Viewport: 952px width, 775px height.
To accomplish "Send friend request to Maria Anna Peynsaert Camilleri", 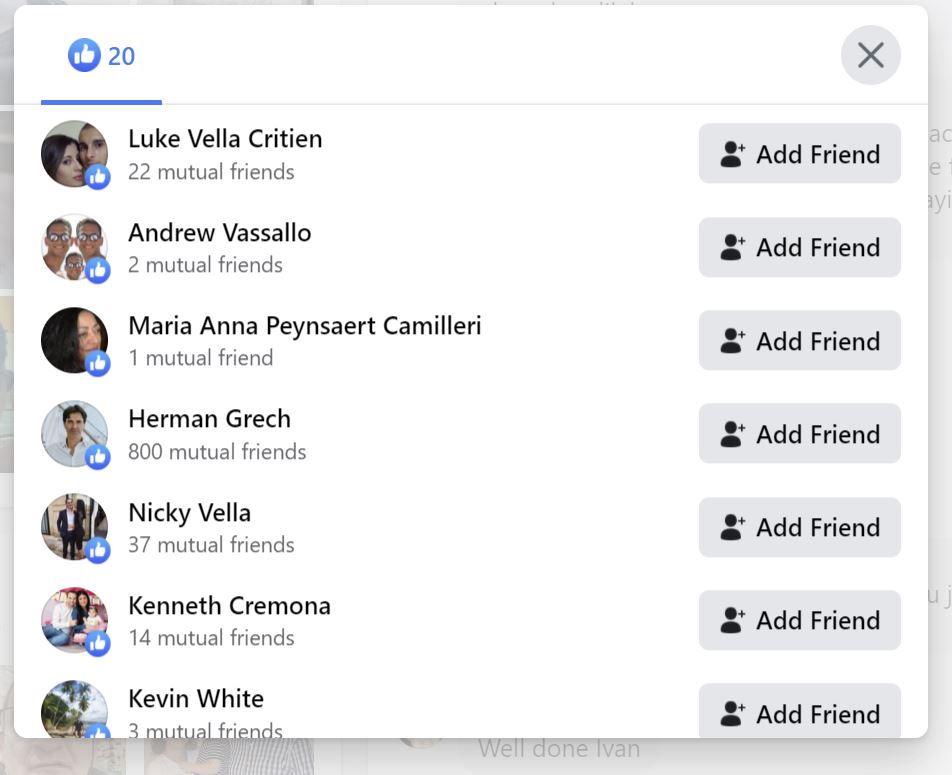I will point(799,341).
